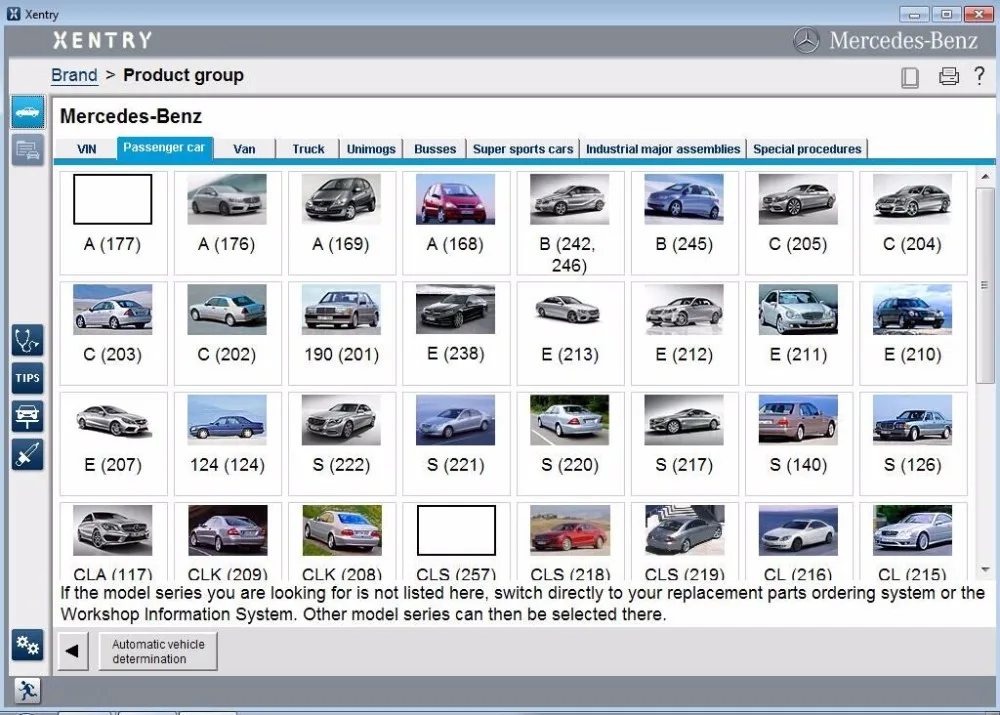Choose the A (169) model thumbnail
This screenshot has height=715, width=1000.
coord(341,200)
